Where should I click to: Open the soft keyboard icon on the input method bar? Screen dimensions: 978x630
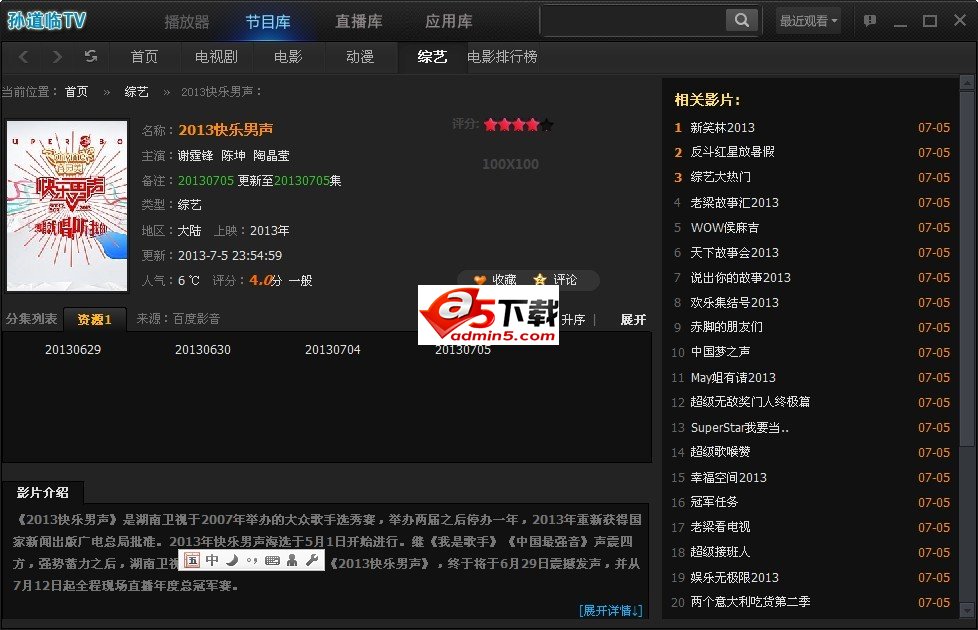coord(272,560)
